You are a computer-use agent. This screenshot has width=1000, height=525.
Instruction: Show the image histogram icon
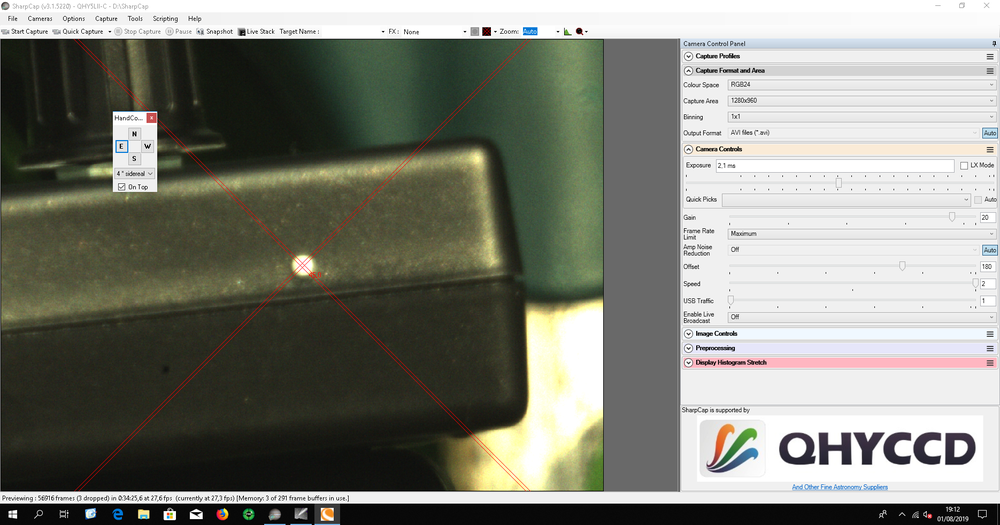tap(567, 31)
